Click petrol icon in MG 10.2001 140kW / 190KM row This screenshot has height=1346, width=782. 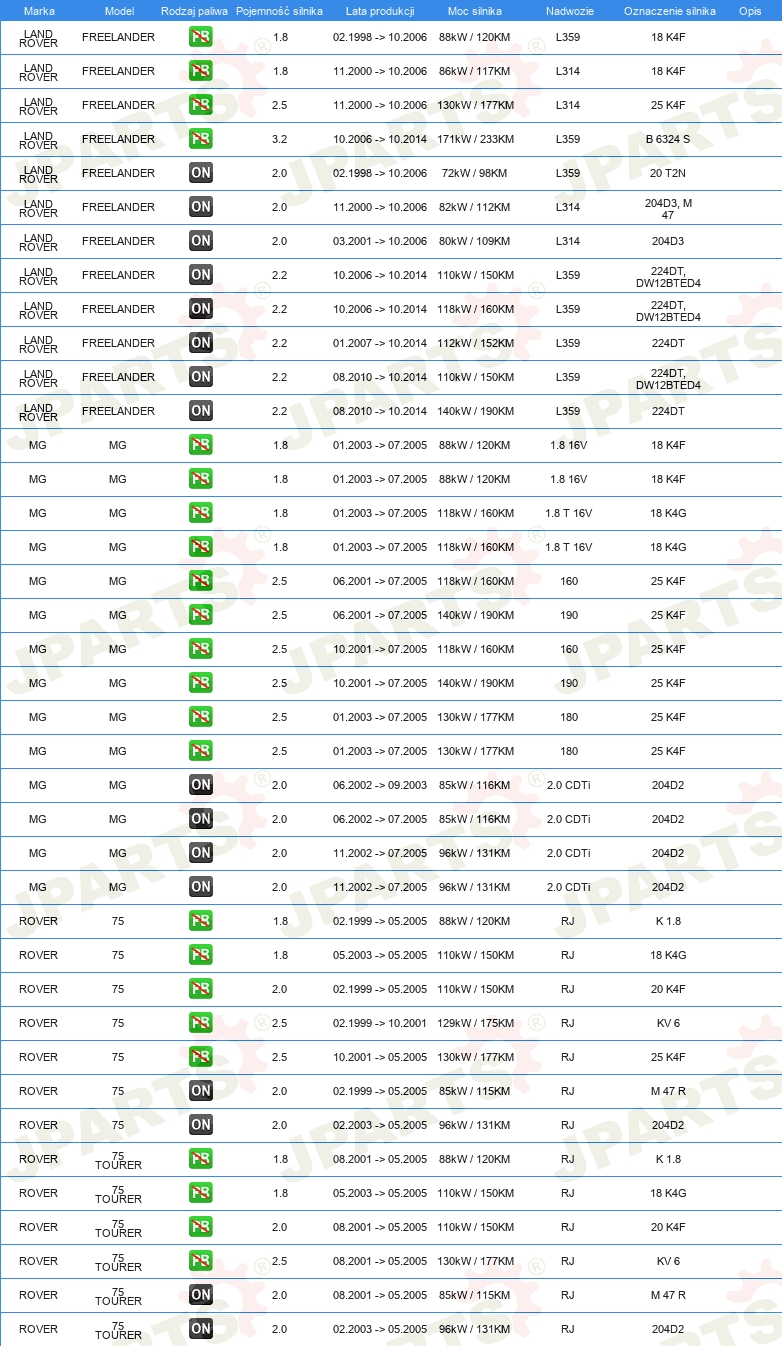(201, 683)
